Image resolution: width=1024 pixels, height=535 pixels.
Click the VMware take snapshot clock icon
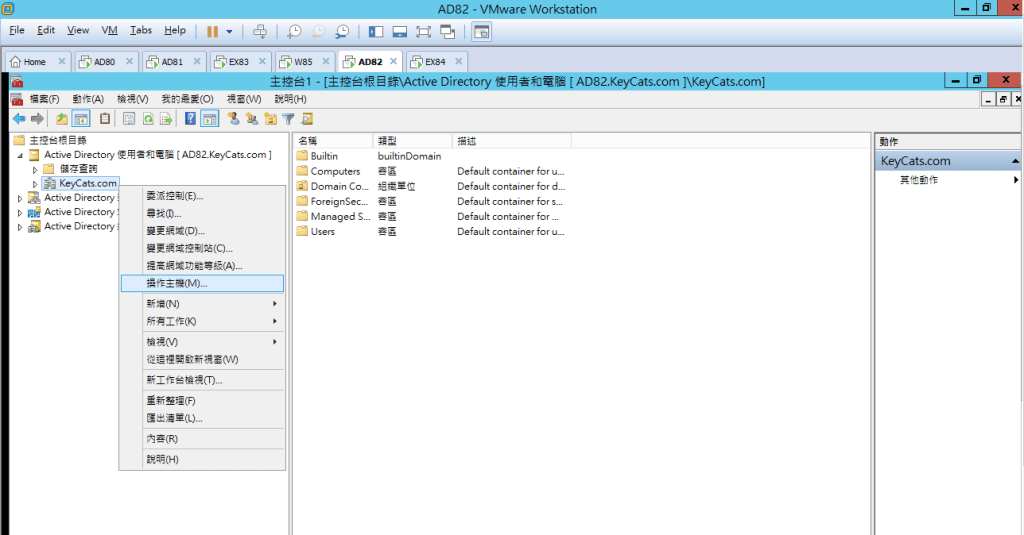[x=294, y=31]
